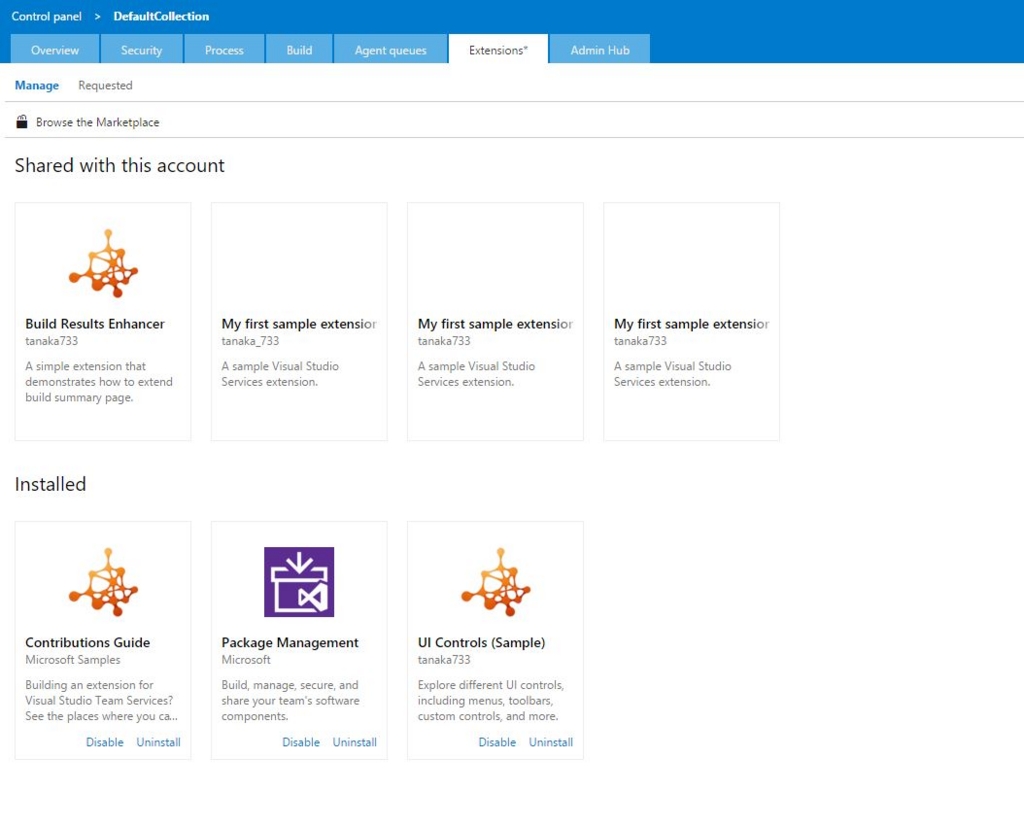This screenshot has height=827, width=1024.
Task: Disable the Contributions Guide extension
Action: point(104,742)
